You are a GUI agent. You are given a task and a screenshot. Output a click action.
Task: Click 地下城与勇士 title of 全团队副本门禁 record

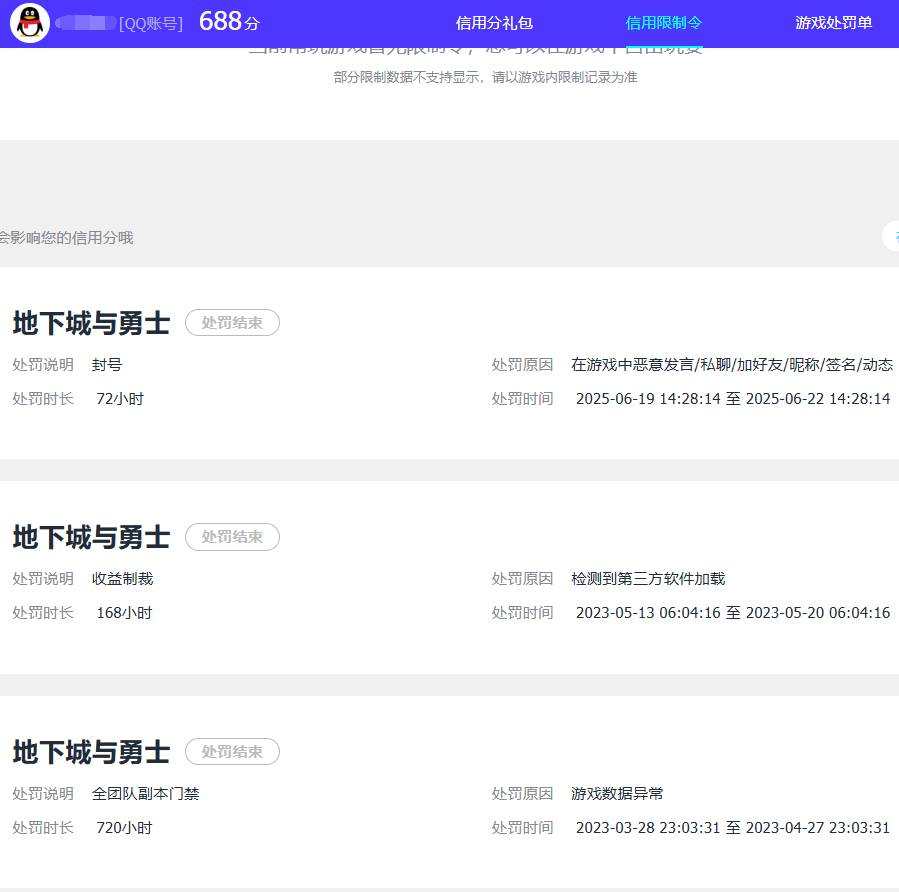coord(91,752)
